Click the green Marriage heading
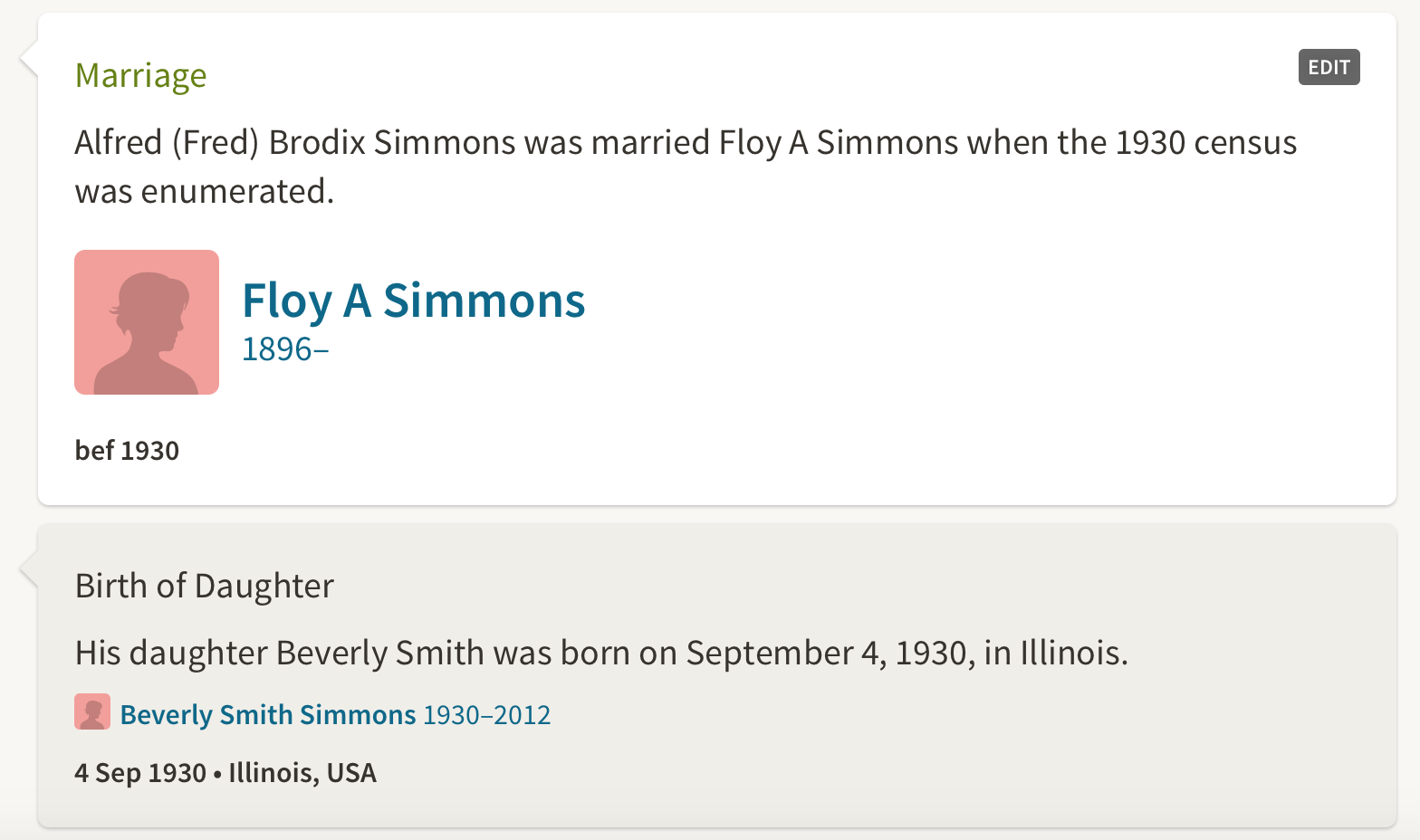 tap(140, 75)
